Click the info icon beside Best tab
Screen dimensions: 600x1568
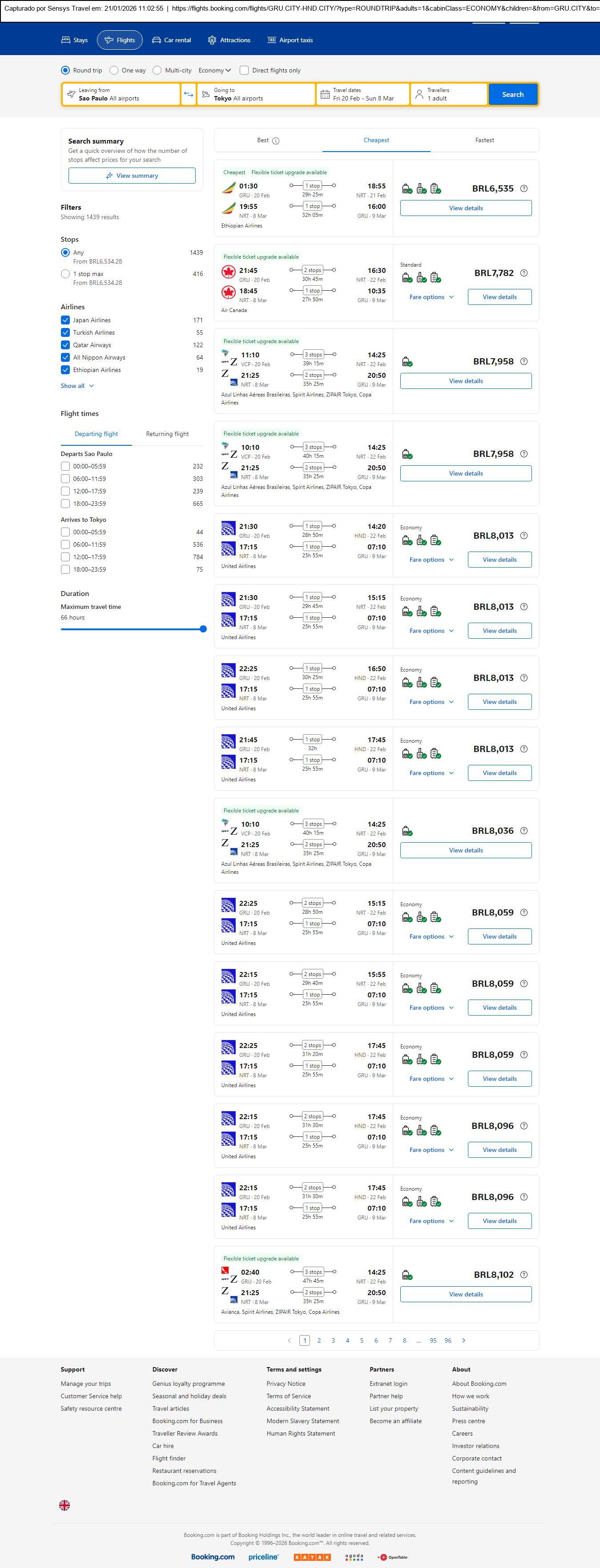click(x=276, y=140)
